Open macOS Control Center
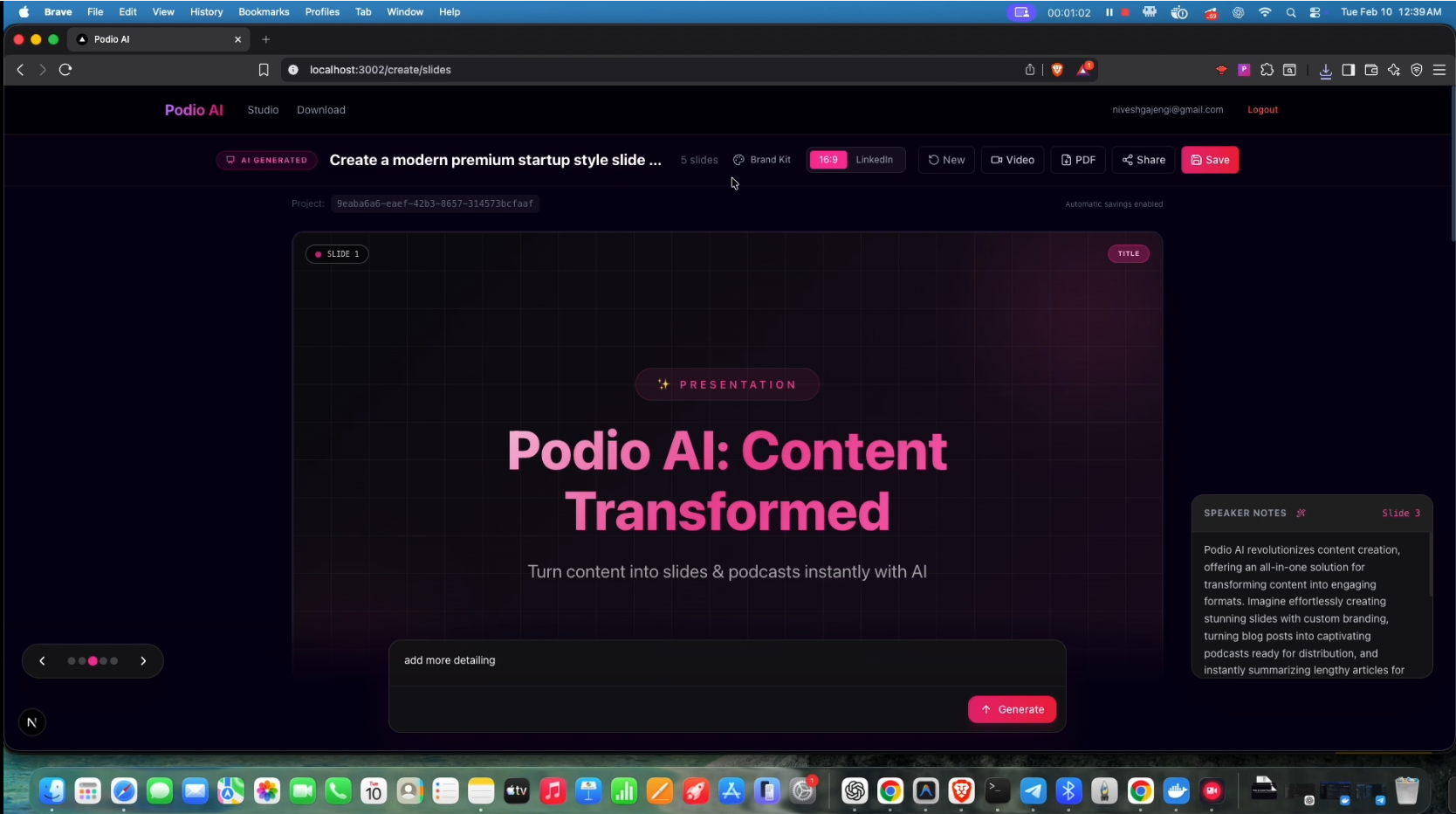 (x=1315, y=12)
